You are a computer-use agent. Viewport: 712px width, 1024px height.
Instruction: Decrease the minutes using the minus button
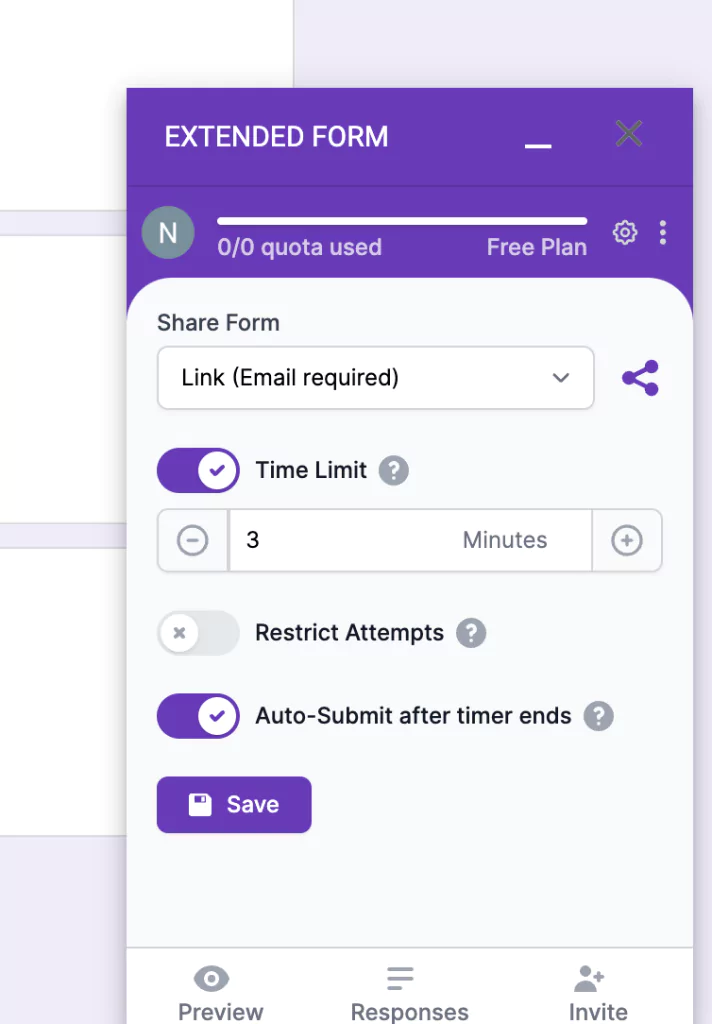(192, 540)
